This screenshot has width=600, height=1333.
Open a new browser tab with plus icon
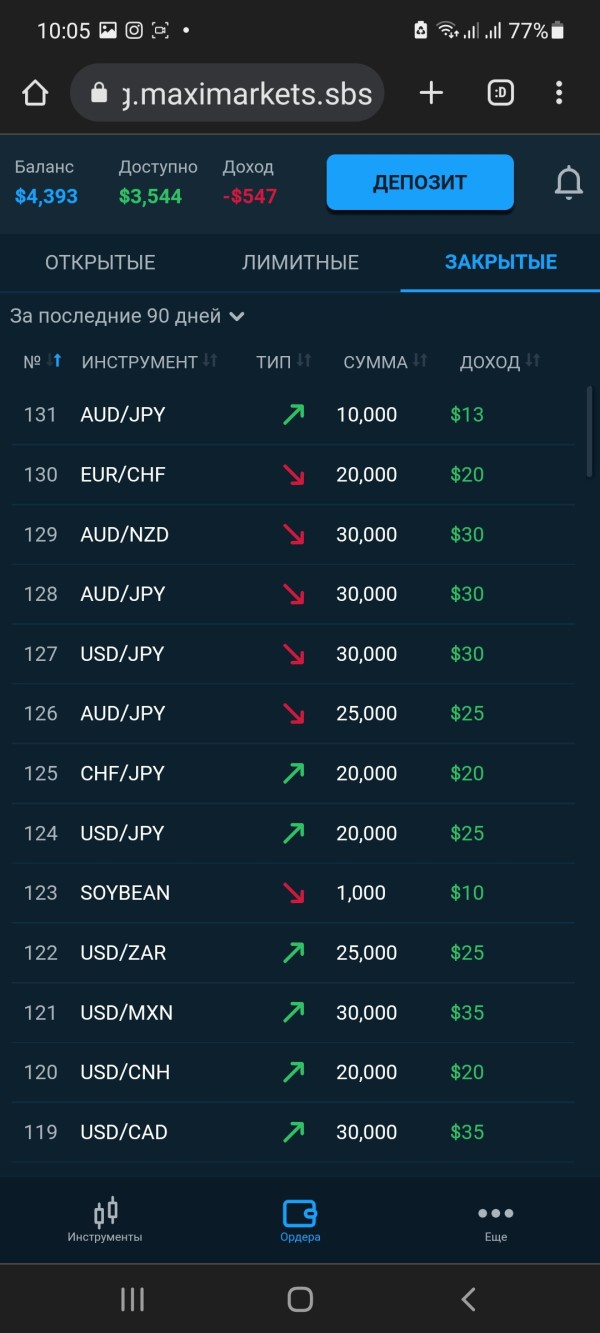pos(431,93)
